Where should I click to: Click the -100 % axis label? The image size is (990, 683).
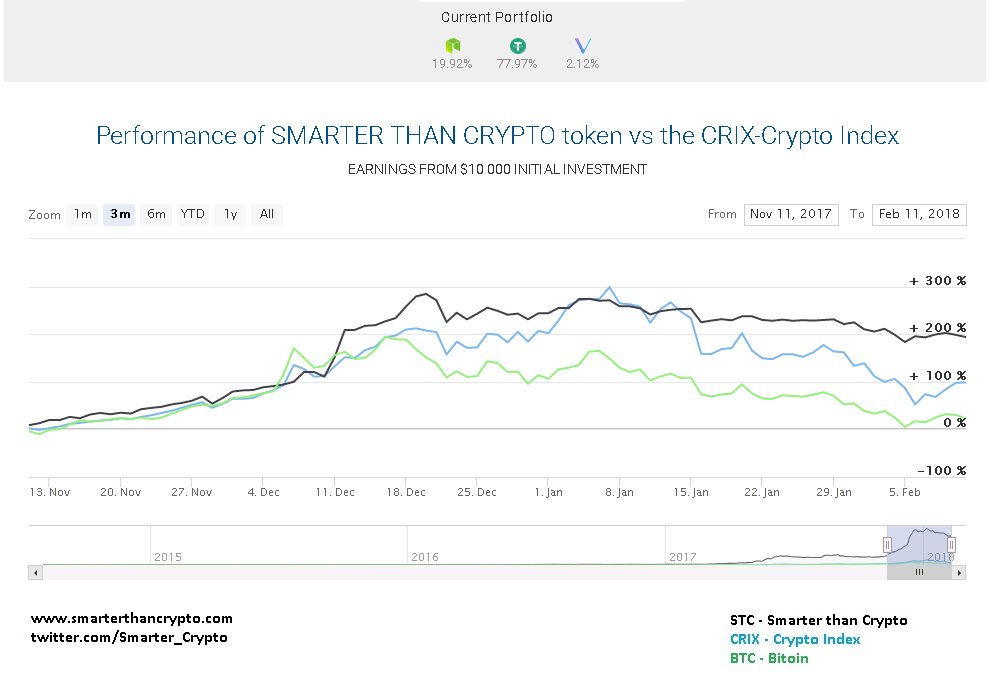tap(941, 470)
